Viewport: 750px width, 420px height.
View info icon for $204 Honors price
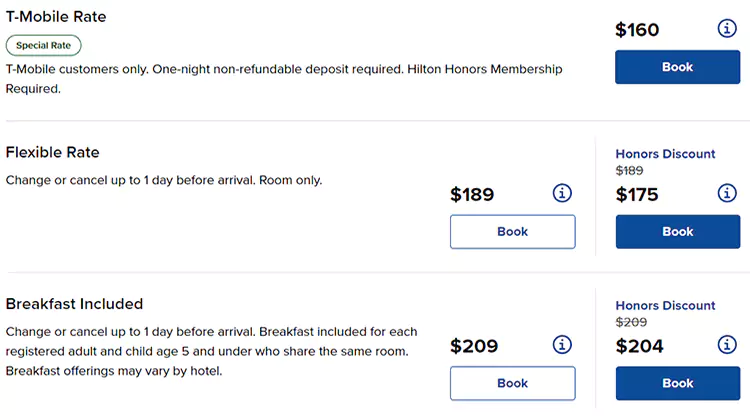[727, 345]
